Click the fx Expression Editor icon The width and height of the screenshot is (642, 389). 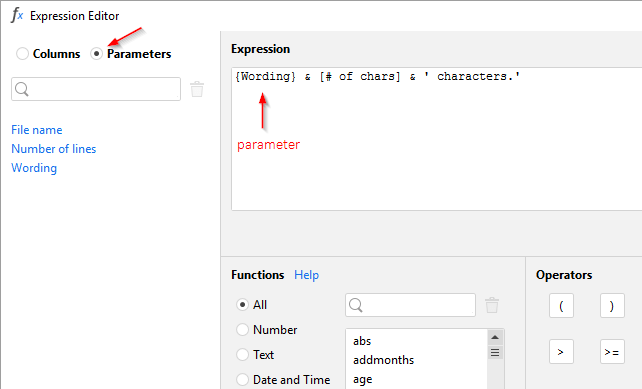pyautogui.click(x=17, y=15)
